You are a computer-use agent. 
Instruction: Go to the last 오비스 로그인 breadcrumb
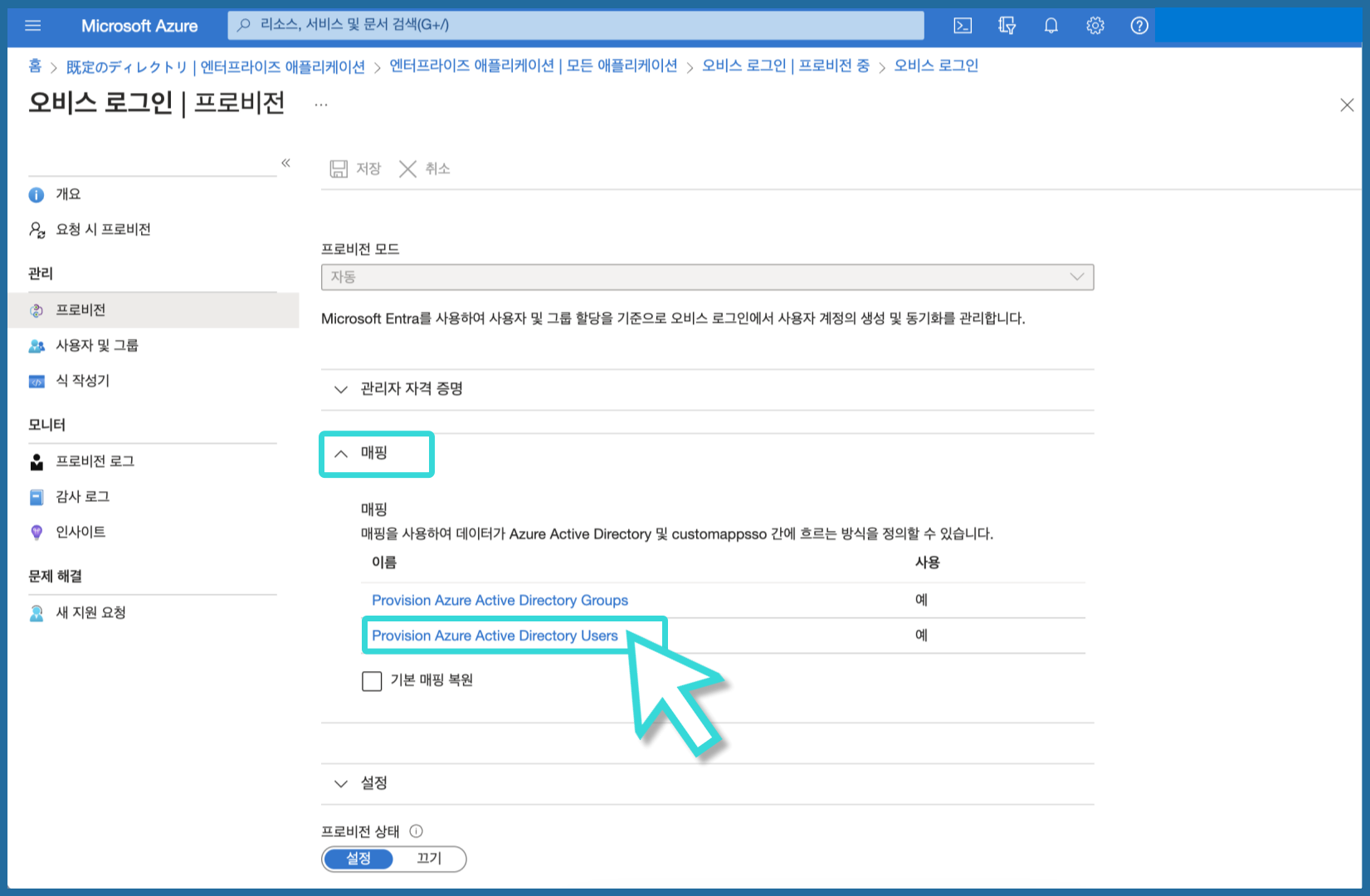tap(936, 66)
